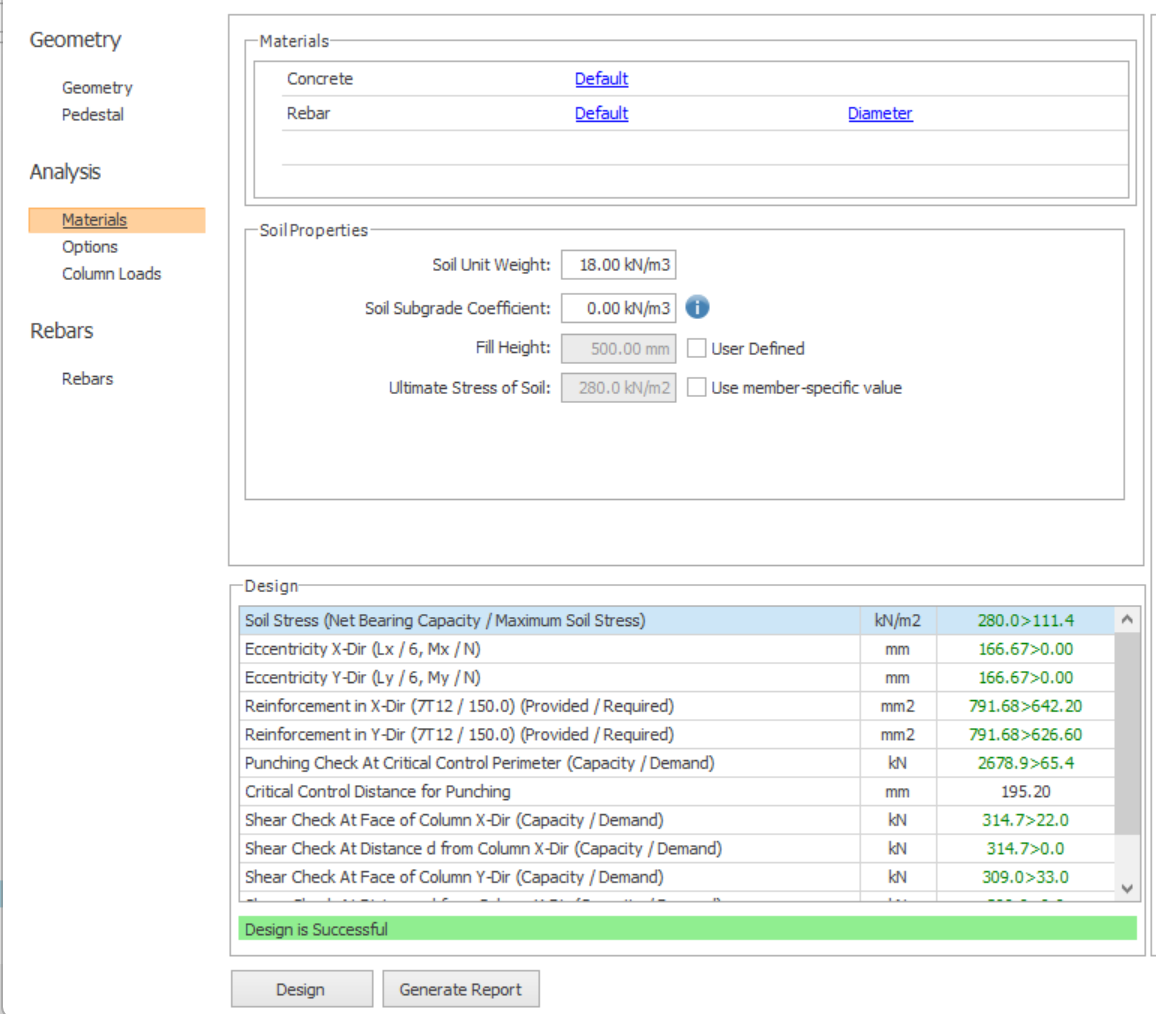Click the info icon beside Soil Subgrade Coefficient
This screenshot has width=1156, height=1014.
pos(697,307)
